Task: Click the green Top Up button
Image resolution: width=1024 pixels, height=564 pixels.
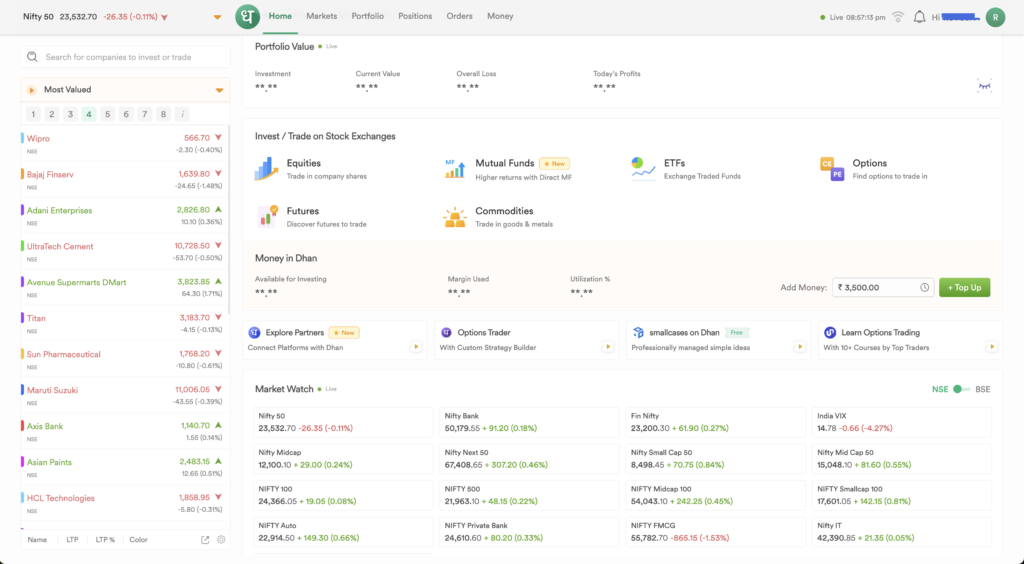Action: point(965,287)
